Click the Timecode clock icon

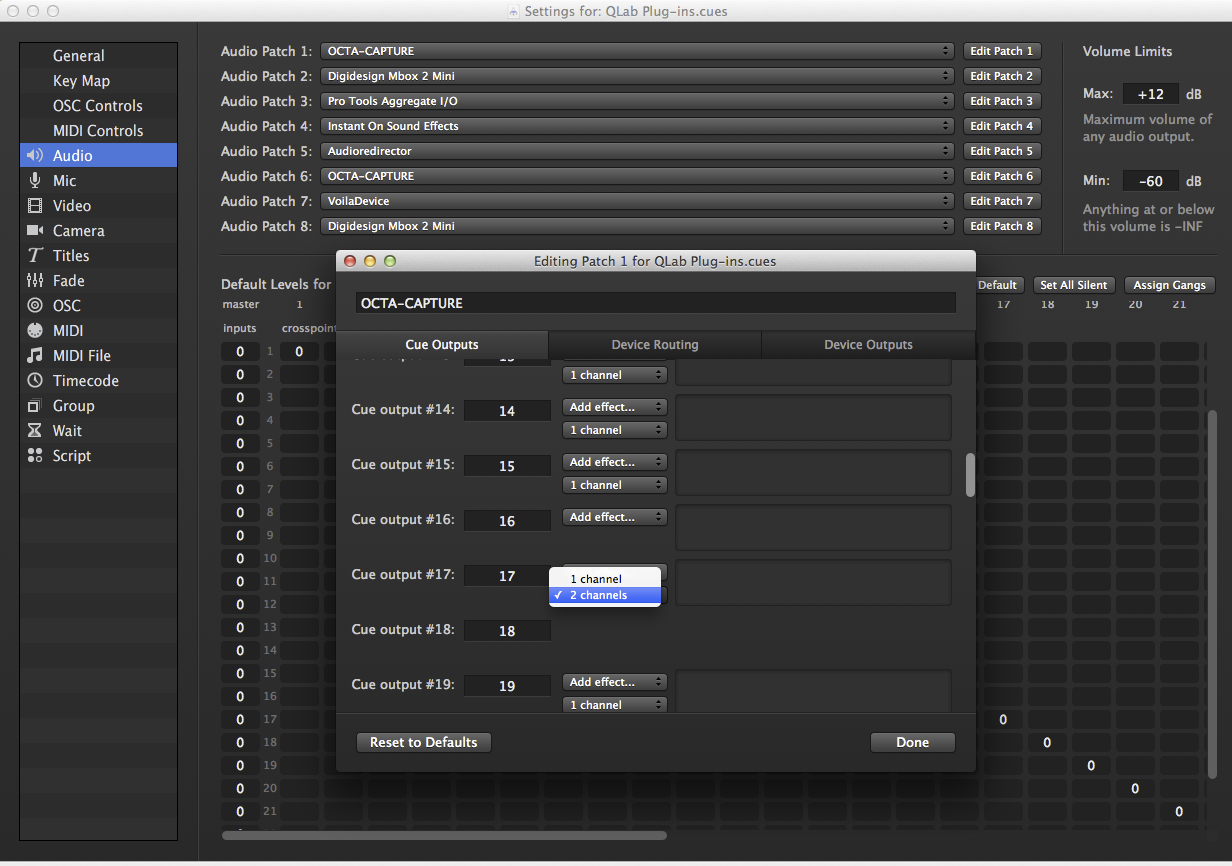35,381
